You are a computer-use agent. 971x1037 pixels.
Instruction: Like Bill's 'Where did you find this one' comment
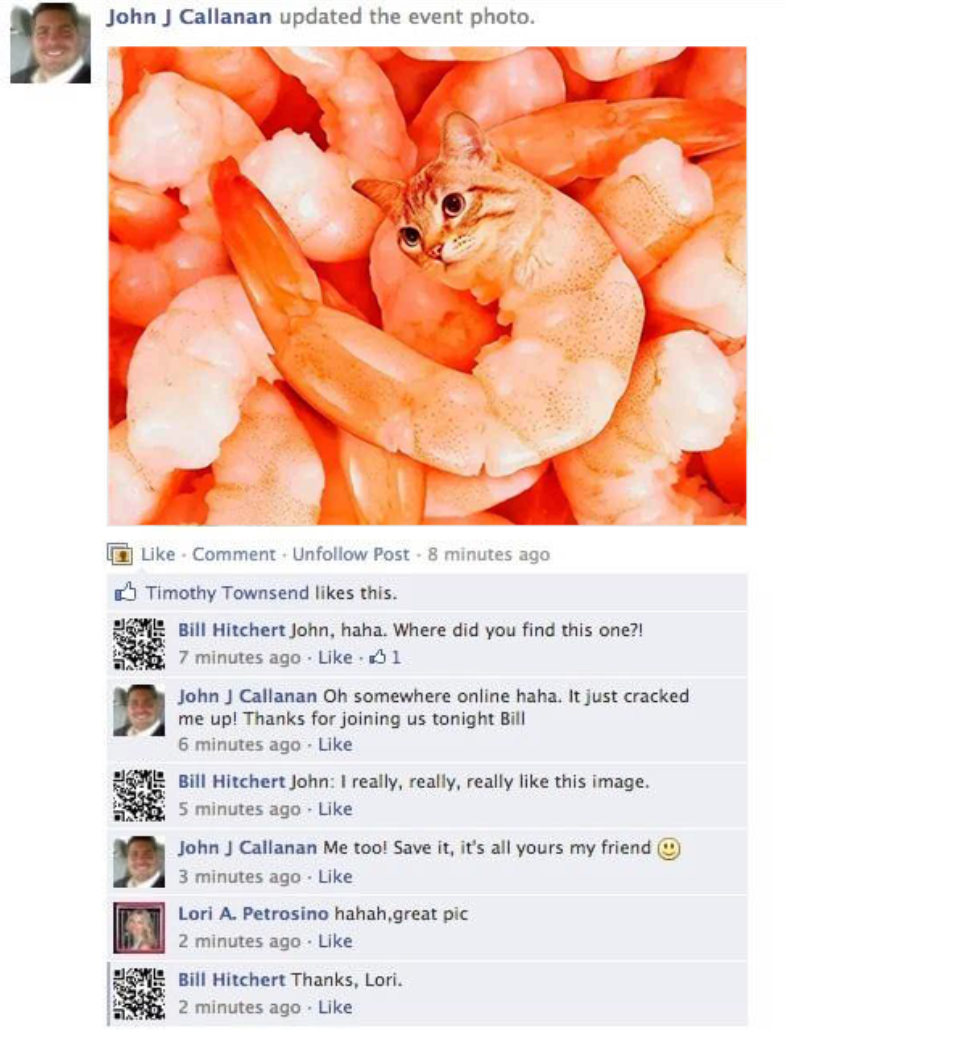[335, 657]
